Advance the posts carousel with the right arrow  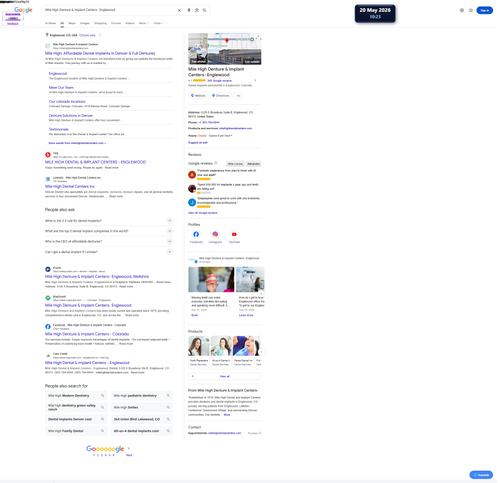(x=261, y=294)
